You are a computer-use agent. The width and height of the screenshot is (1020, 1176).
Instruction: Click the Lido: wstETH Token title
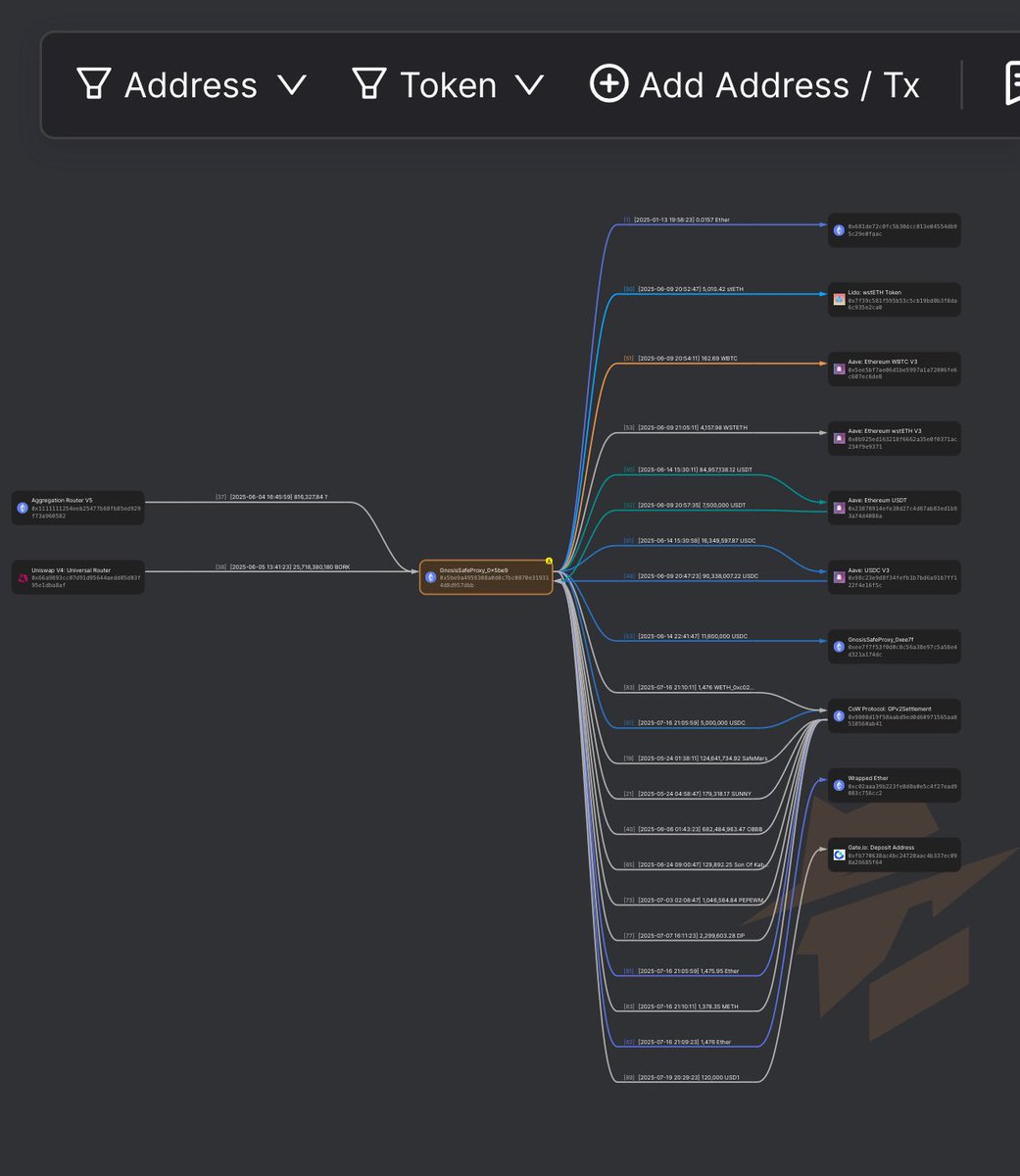coord(875,292)
